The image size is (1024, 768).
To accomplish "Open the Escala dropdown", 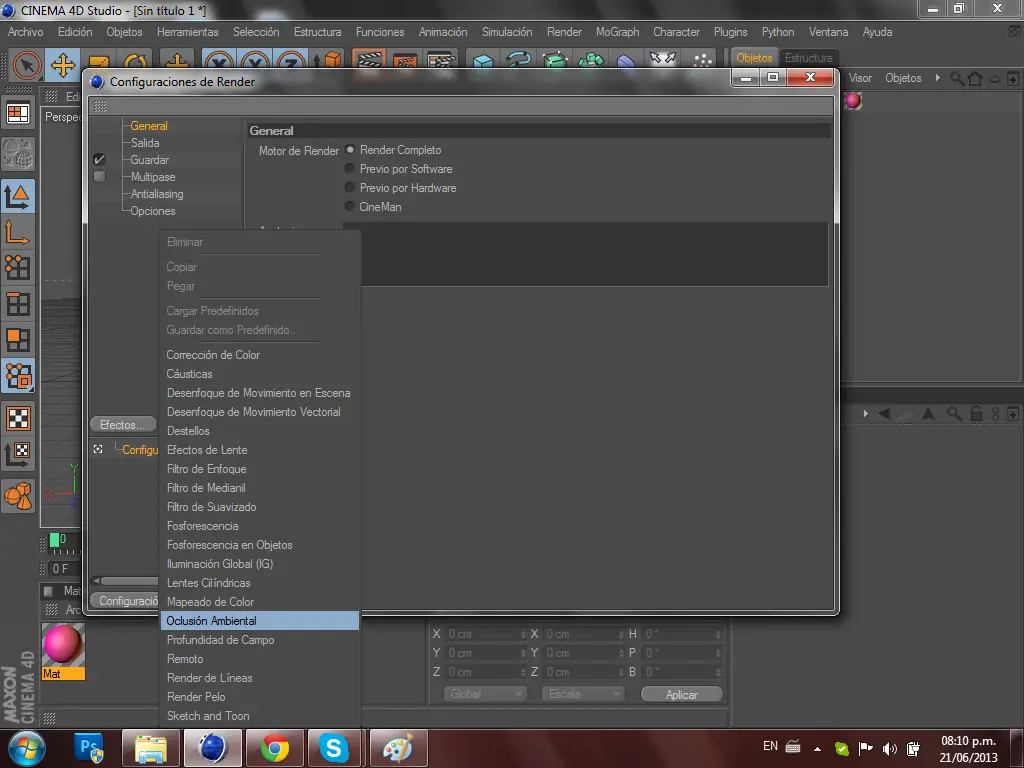I will 583,694.
